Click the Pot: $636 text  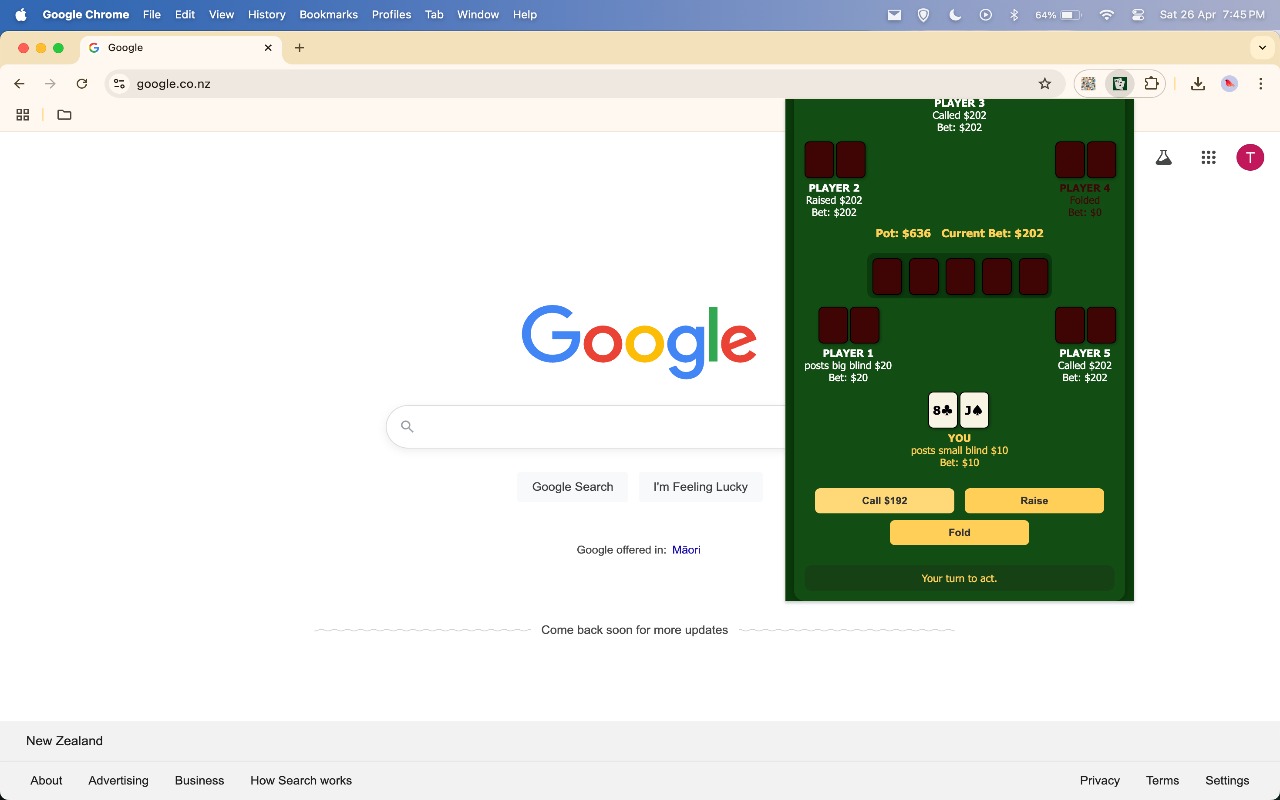pos(903,234)
